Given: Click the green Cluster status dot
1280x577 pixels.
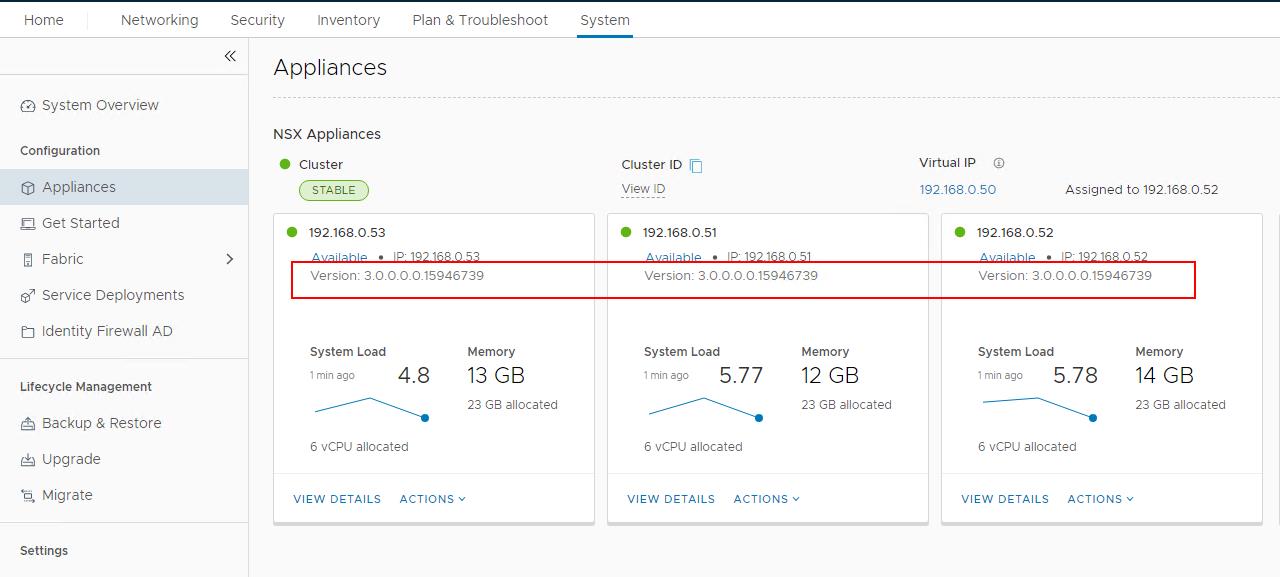Looking at the screenshot, I should pyautogui.click(x=285, y=164).
